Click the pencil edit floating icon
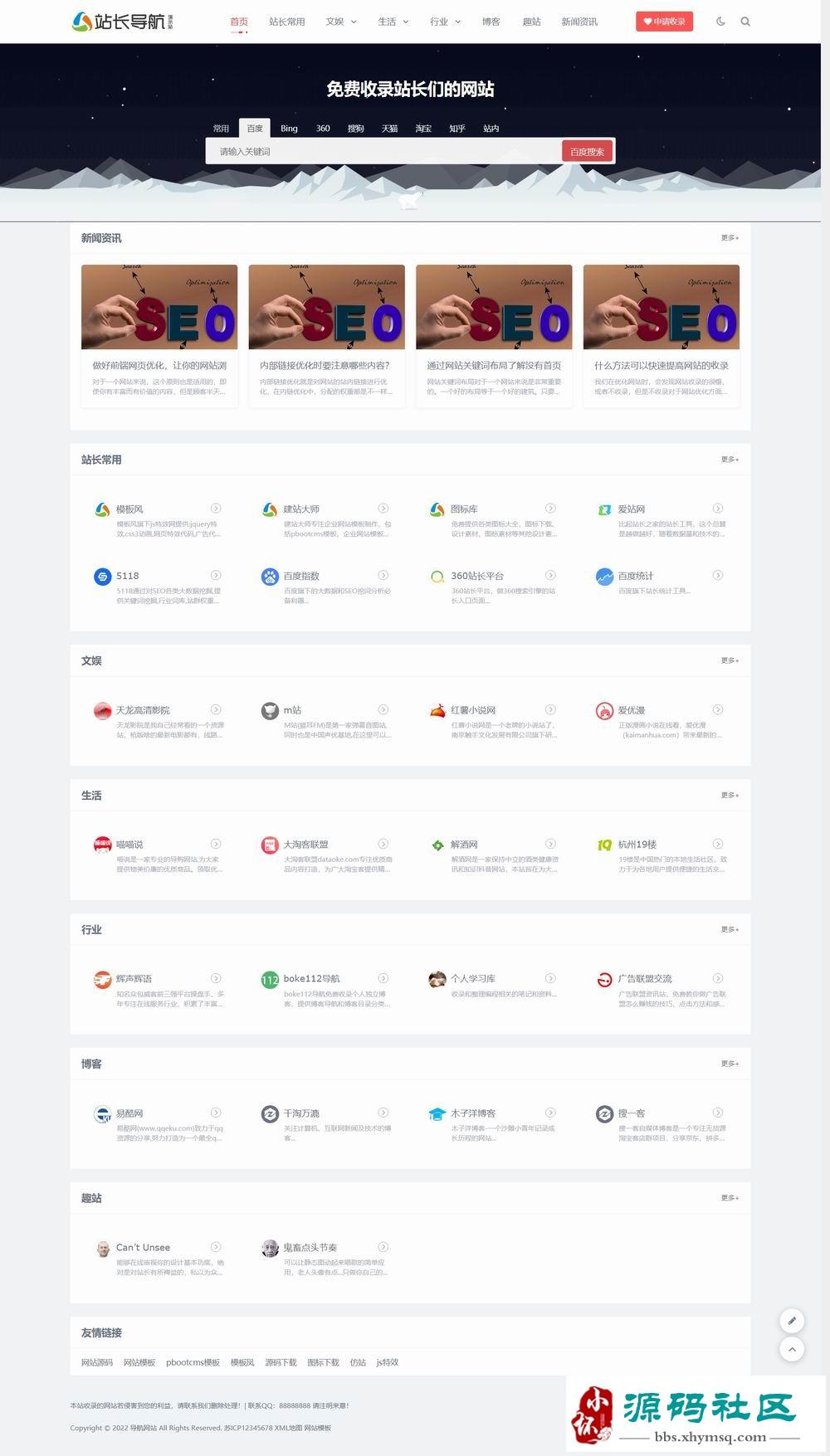The width and height of the screenshot is (830, 1456). tap(792, 1321)
